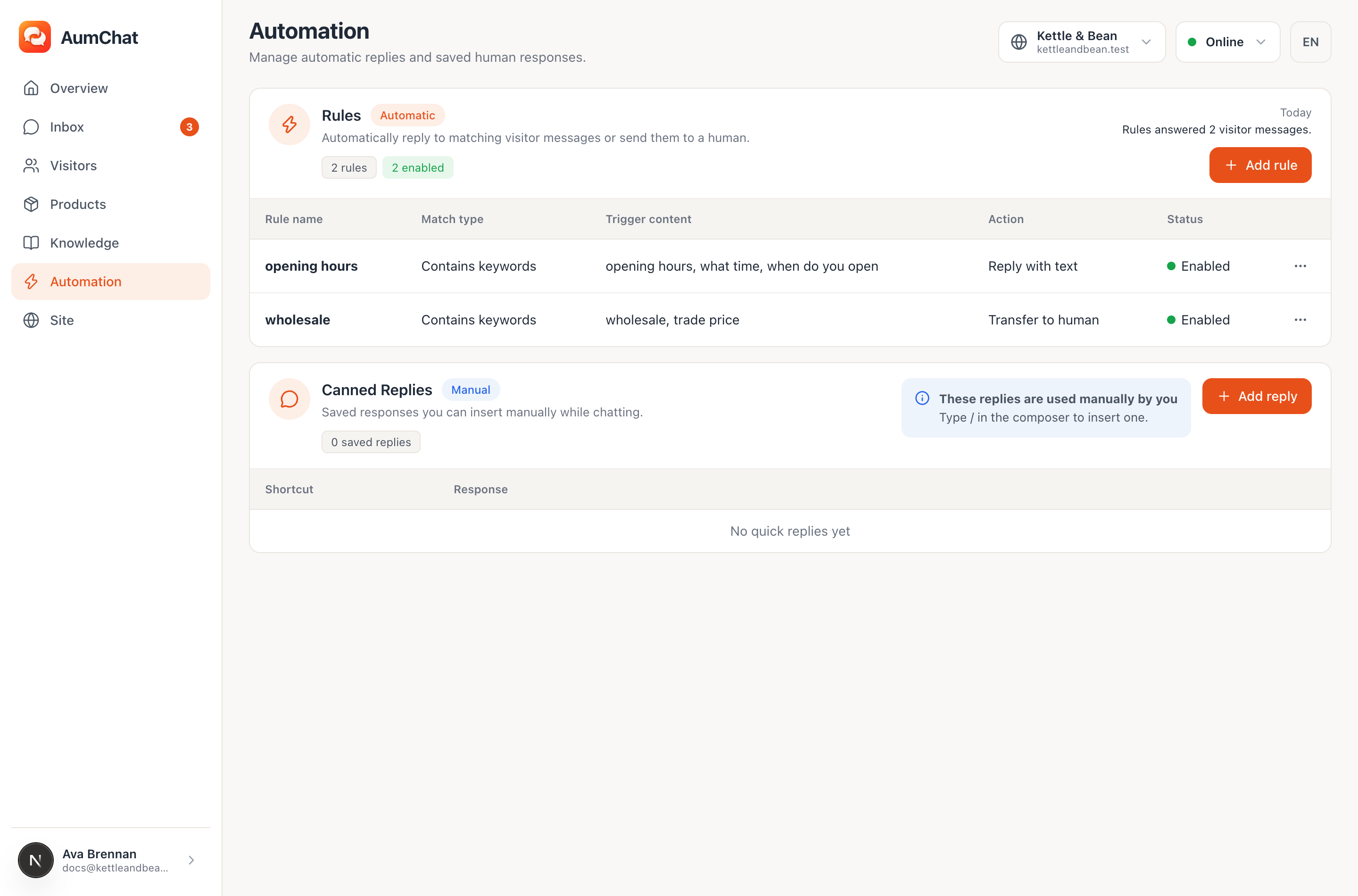Click the Automation lightning bolt sidebar icon
Image resolution: width=1358 pixels, height=896 pixels.
coord(31,282)
